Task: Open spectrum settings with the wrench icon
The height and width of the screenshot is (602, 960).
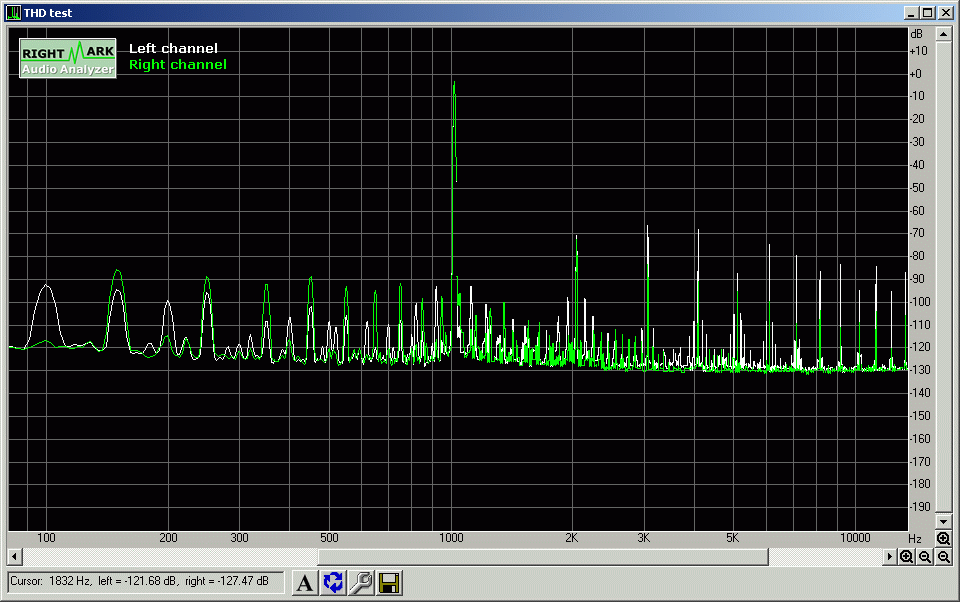Action: coord(361,582)
